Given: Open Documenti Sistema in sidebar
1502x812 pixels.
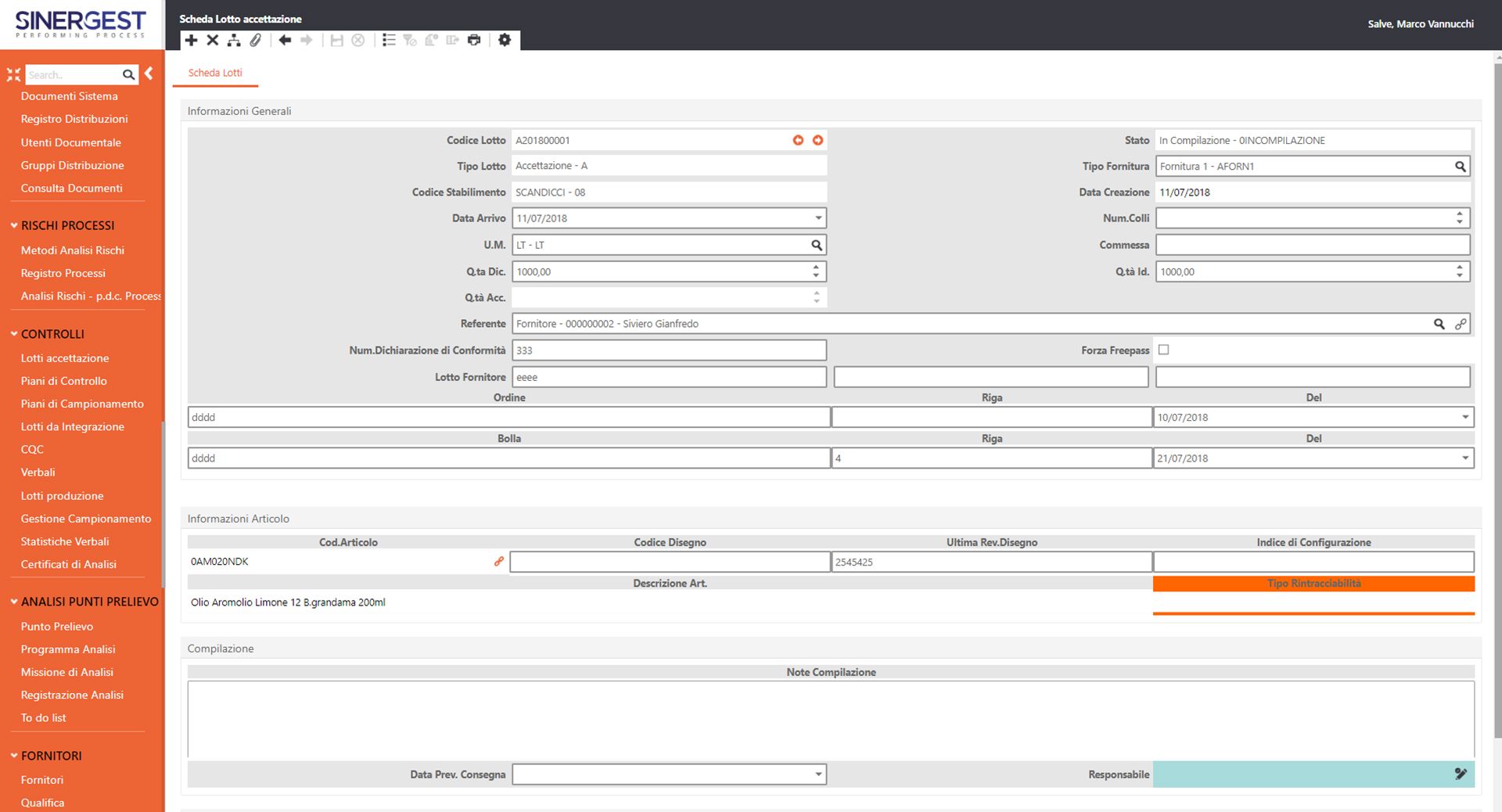Looking at the screenshot, I should [x=70, y=96].
